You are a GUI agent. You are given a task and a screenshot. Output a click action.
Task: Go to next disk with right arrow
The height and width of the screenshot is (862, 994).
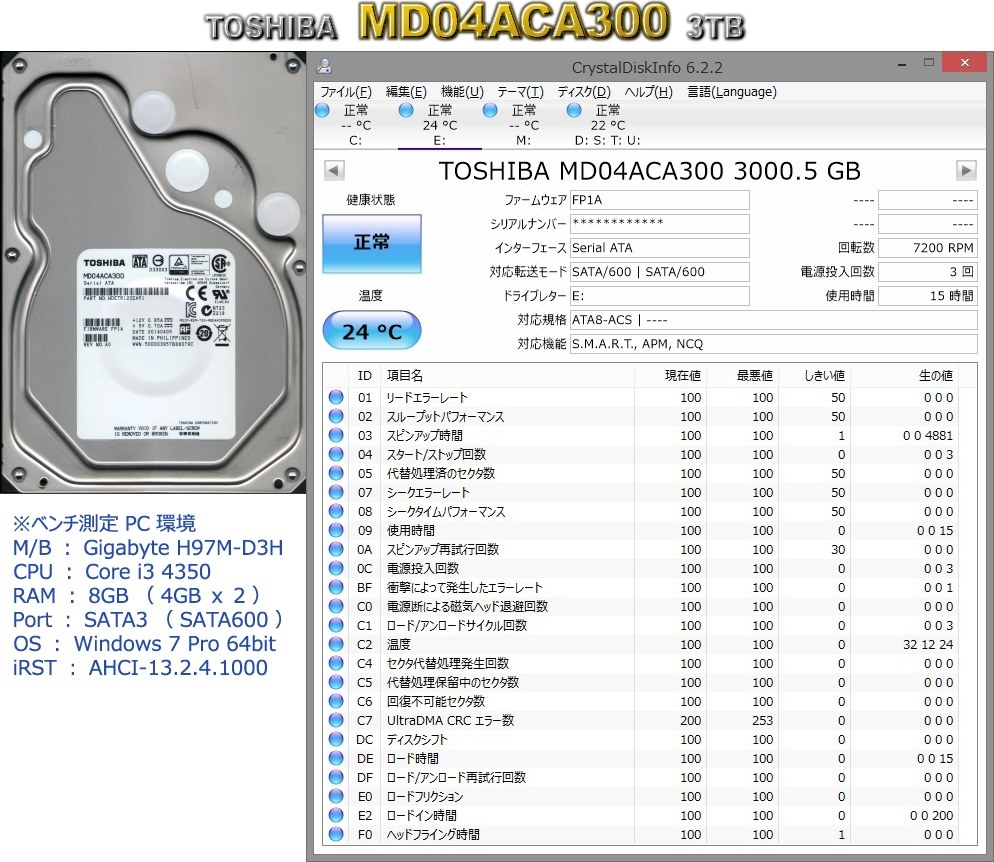tap(966, 170)
